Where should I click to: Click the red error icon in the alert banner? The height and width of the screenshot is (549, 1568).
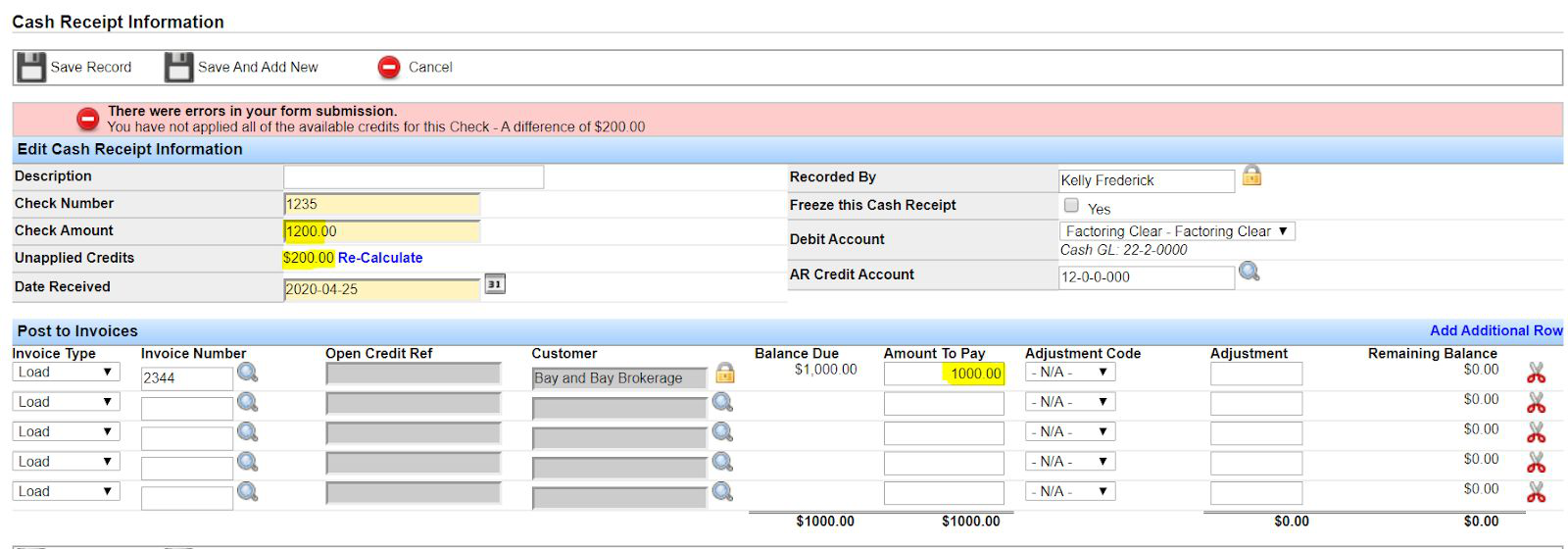pos(88,119)
